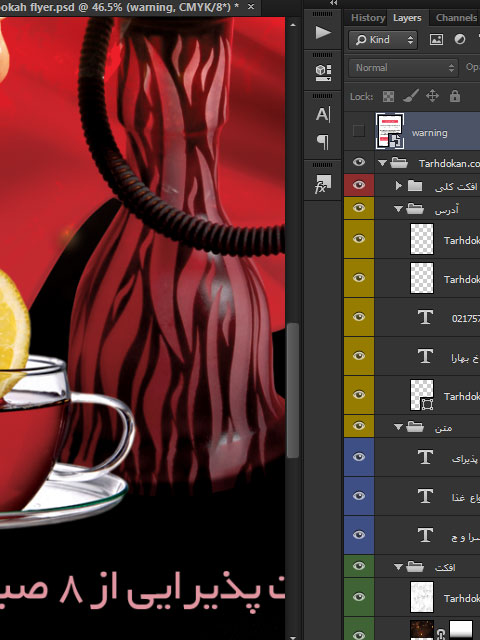Image resolution: width=480 pixels, height=640 pixels.
Task: Click the T icon of غذا text layer
Action: tap(425, 496)
